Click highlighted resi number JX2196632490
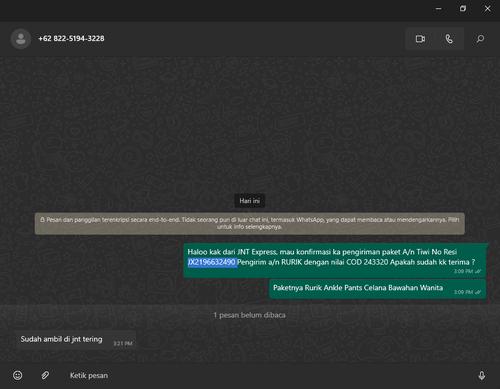This screenshot has width=500, height=389. 212,262
